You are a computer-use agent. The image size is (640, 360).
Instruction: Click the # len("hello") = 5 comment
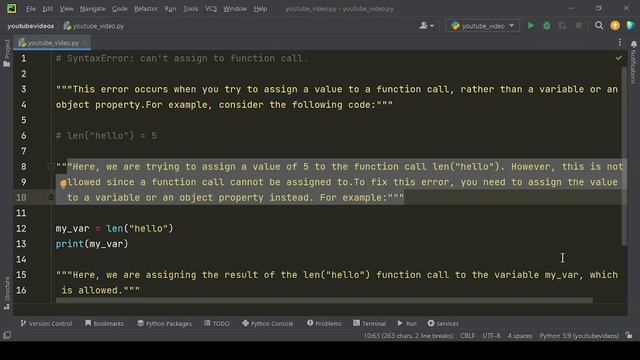pos(106,136)
